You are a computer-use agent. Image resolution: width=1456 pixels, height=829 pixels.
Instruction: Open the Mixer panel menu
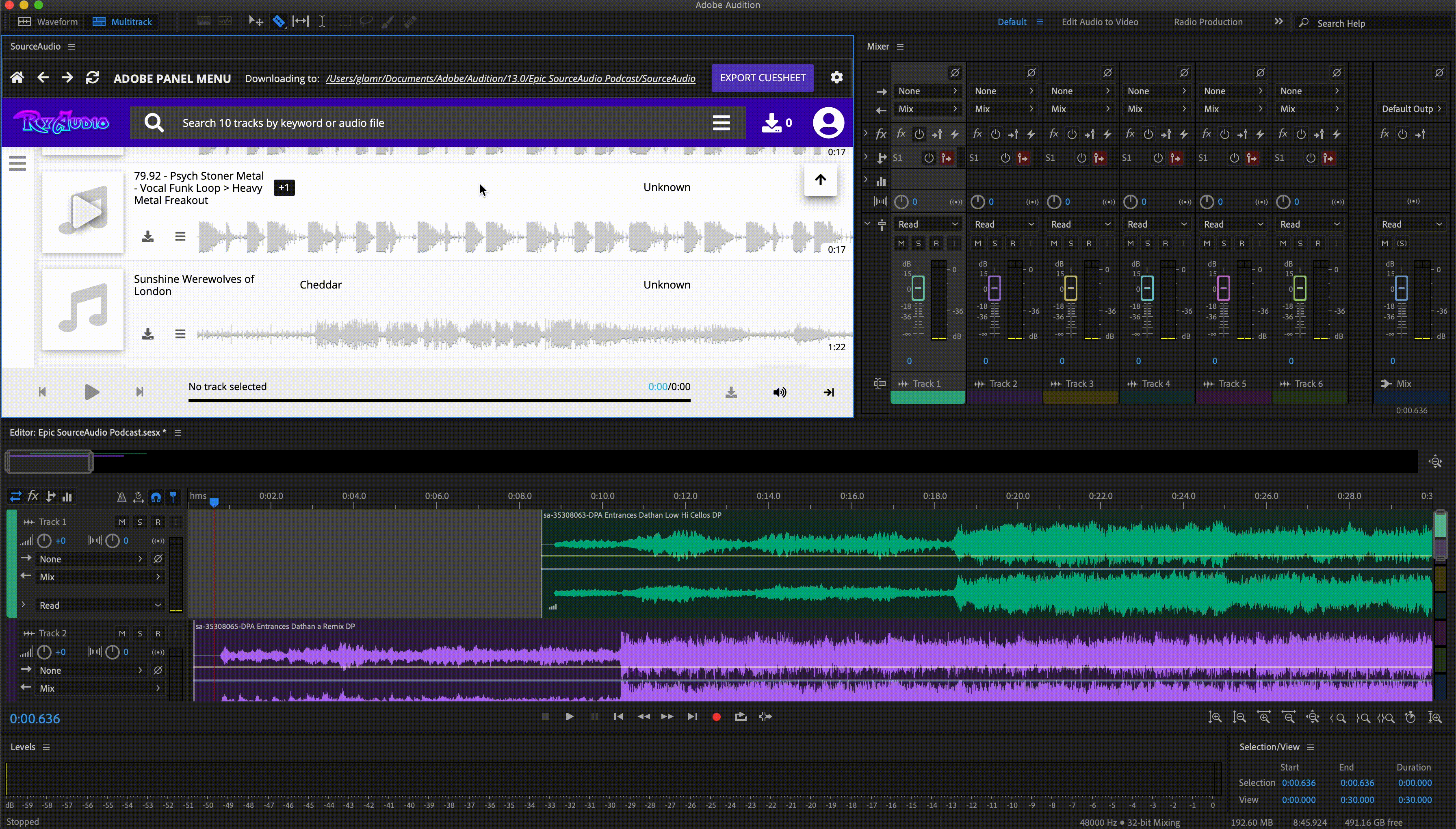tap(900, 47)
